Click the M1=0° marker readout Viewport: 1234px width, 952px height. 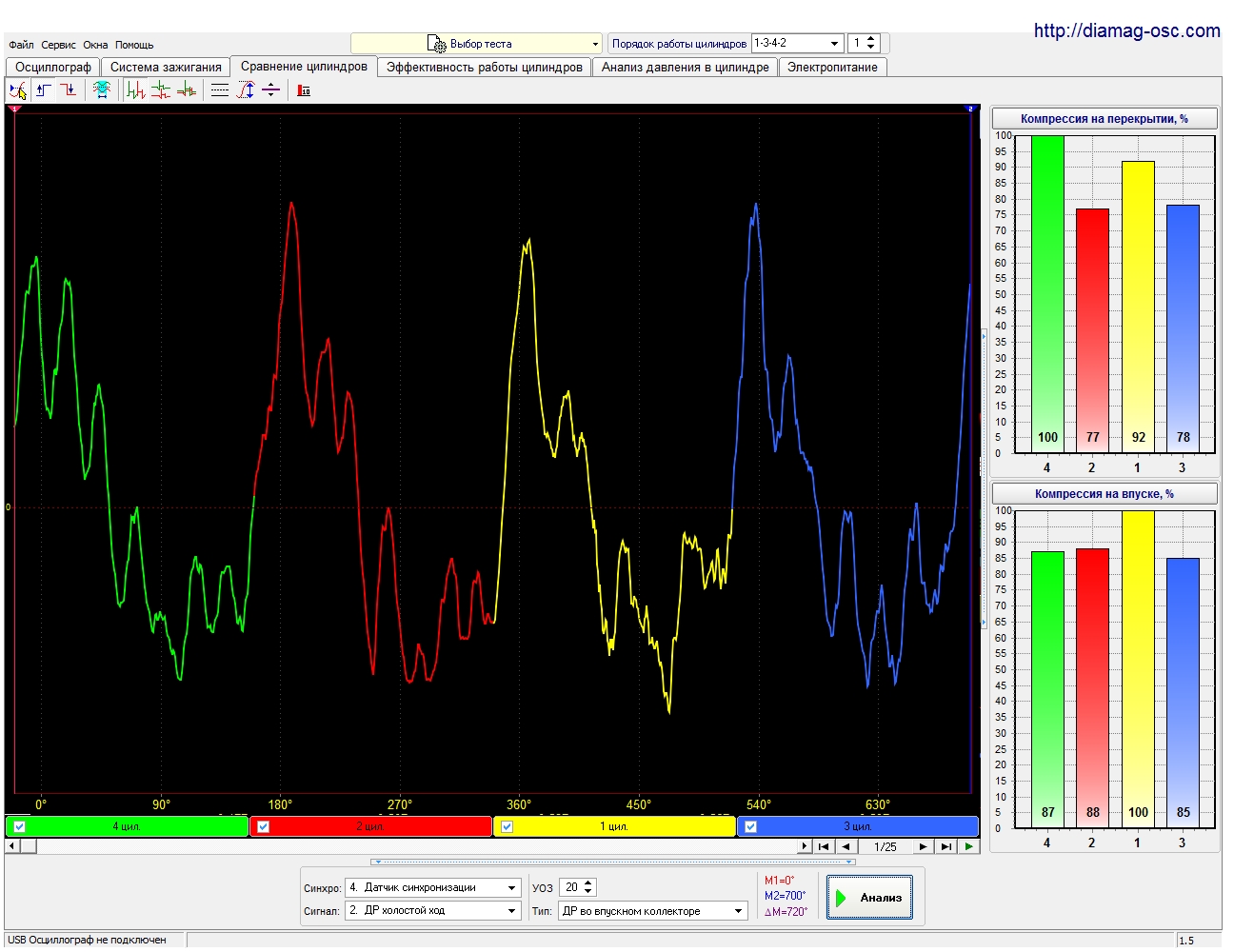tap(779, 881)
